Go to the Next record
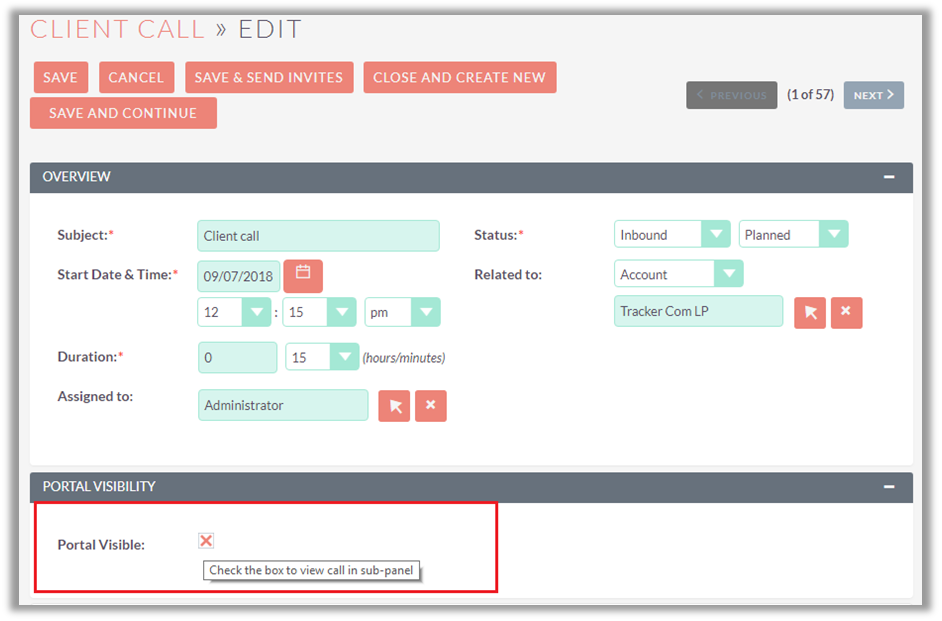This screenshot has width=942, height=621. coord(873,96)
